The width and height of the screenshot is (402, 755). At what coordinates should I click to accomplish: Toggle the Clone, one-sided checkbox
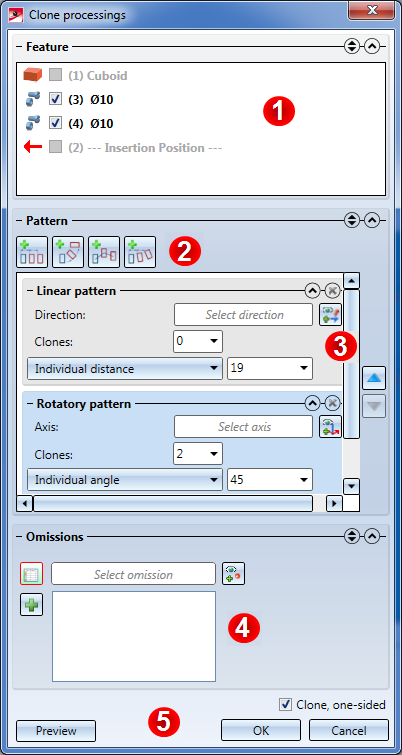[285, 704]
